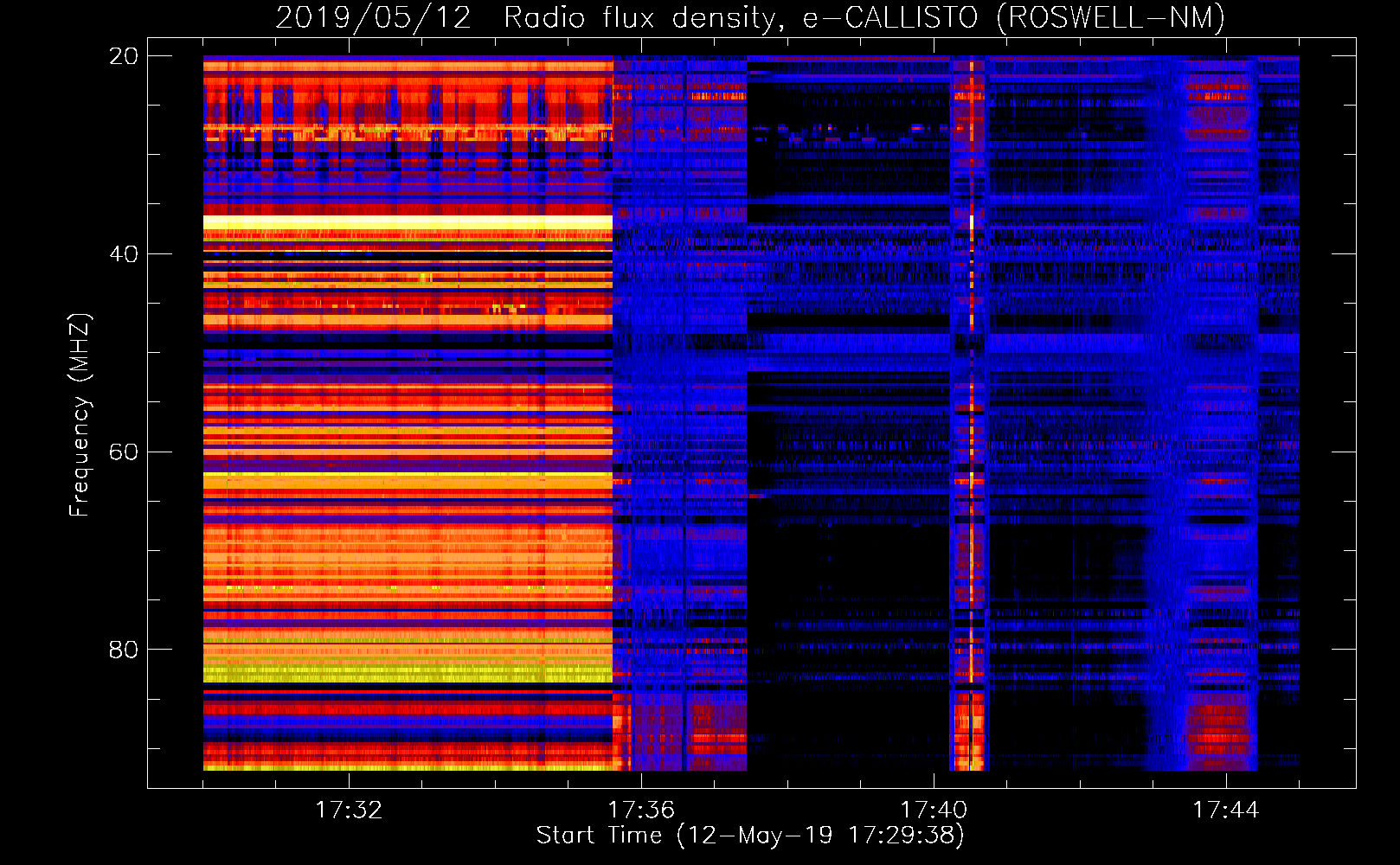Screen dimensions: 1400x865
Task: Click the 60 MHz frequency tick label
Action: click(x=123, y=452)
